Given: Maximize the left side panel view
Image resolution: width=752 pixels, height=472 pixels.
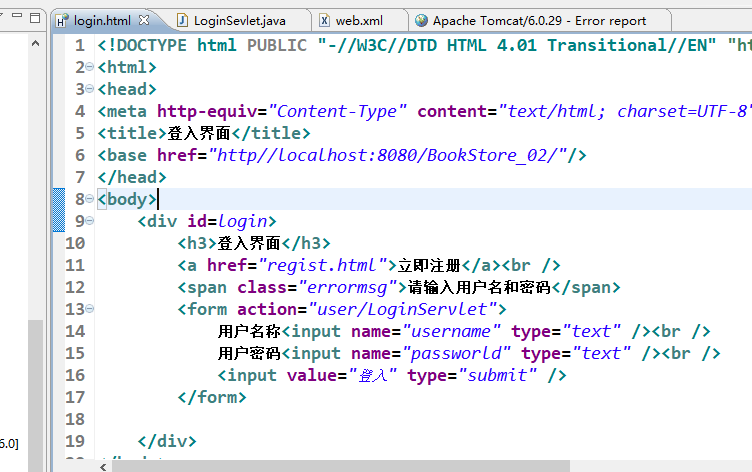Looking at the screenshot, I should click(x=35, y=18).
